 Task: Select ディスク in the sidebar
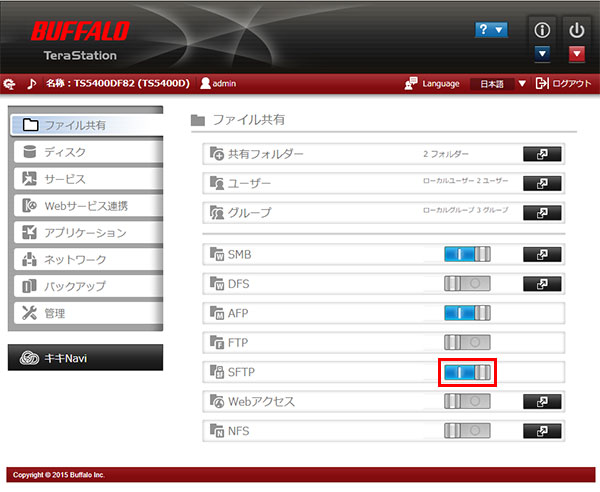tap(88, 152)
